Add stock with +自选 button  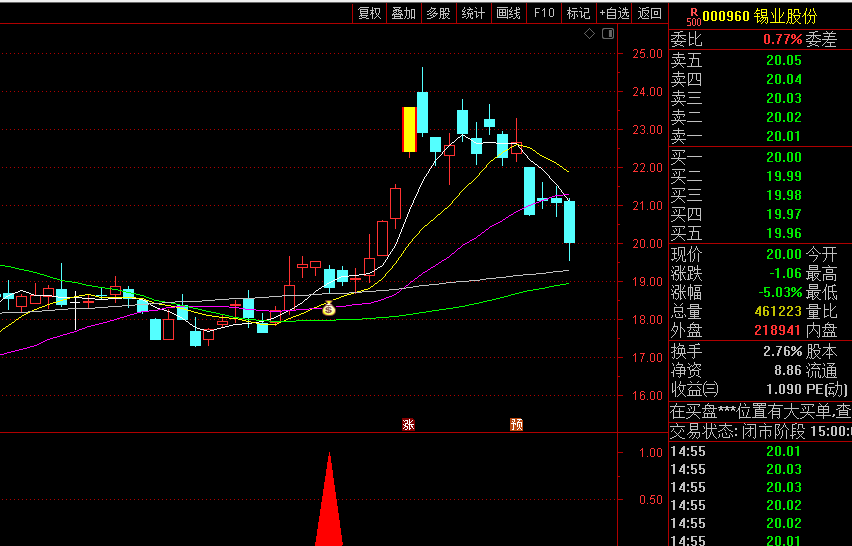point(614,14)
